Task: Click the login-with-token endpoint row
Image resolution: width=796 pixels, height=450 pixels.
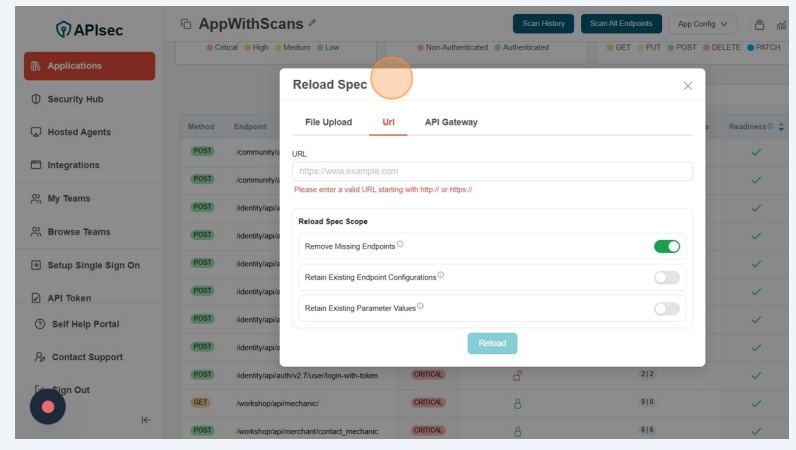Action: click(307, 375)
